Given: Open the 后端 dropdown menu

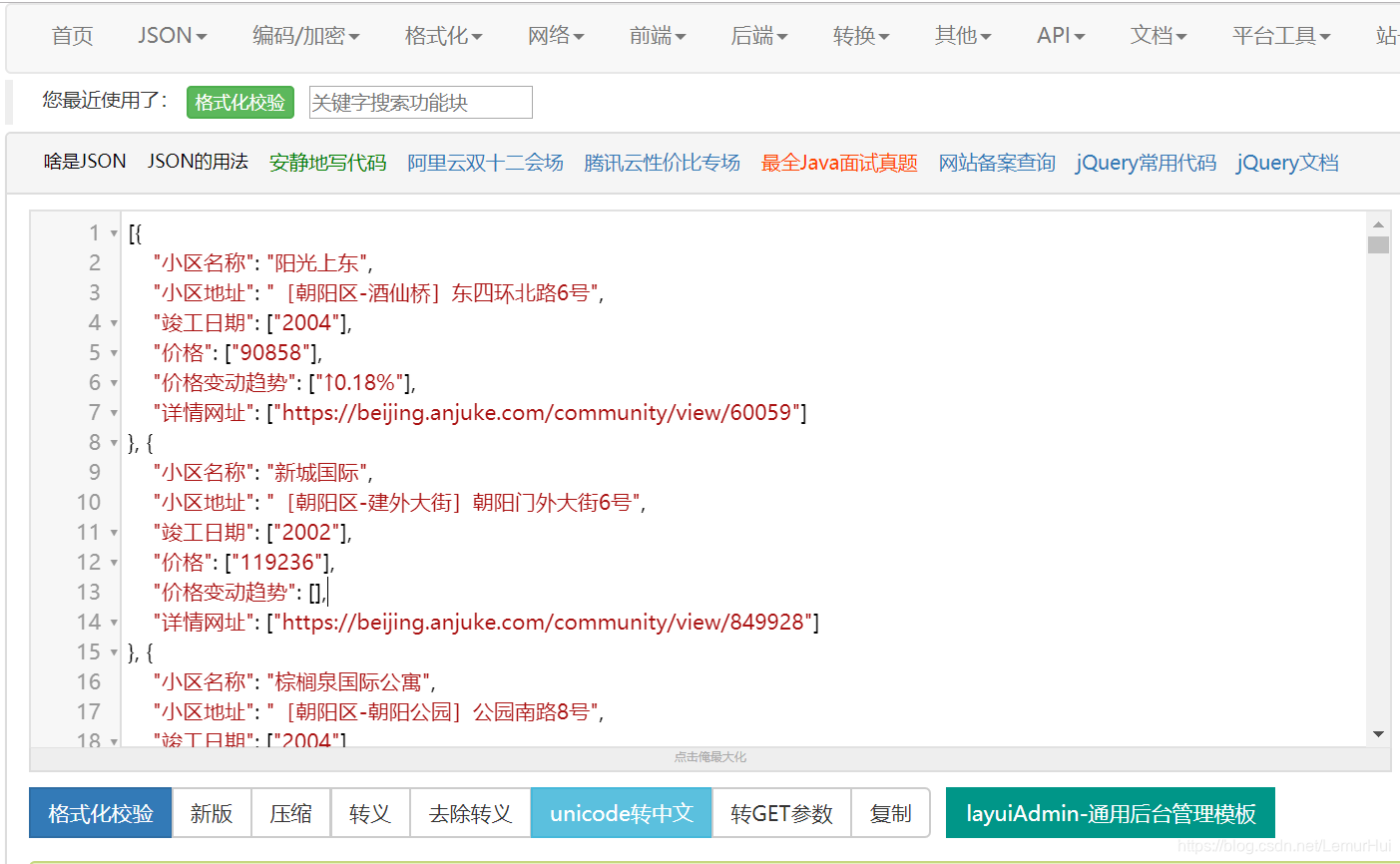Looking at the screenshot, I should click(x=759, y=36).
